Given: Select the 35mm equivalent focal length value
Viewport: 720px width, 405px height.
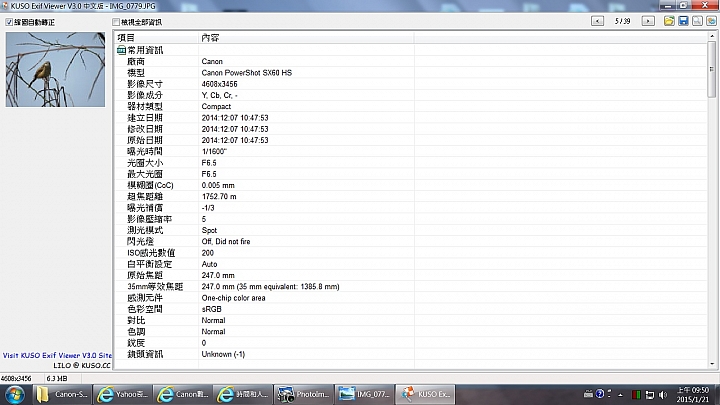Looking at the screenshot, I should click(270, 287).
